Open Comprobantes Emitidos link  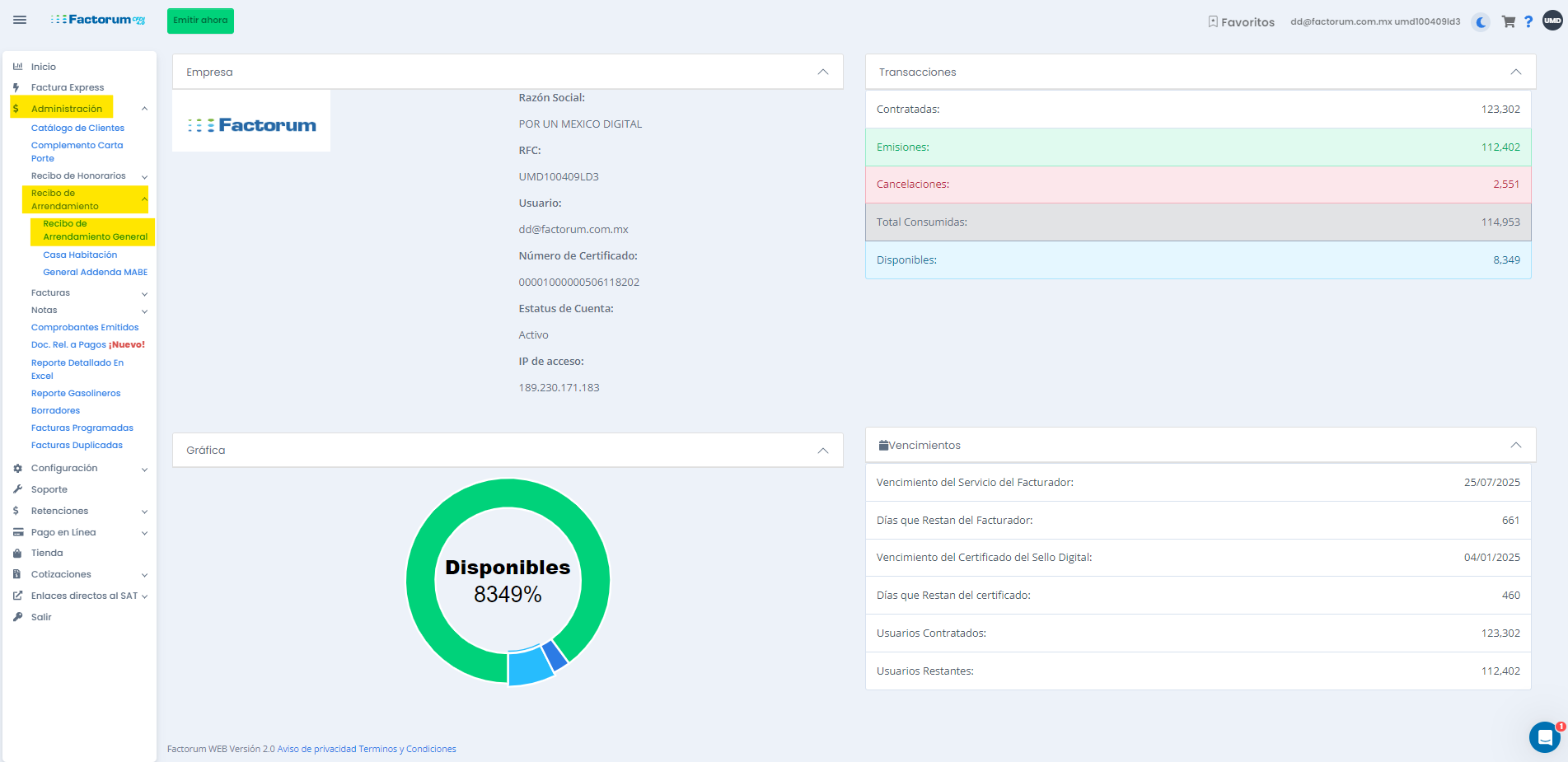[x=85, y=327]
